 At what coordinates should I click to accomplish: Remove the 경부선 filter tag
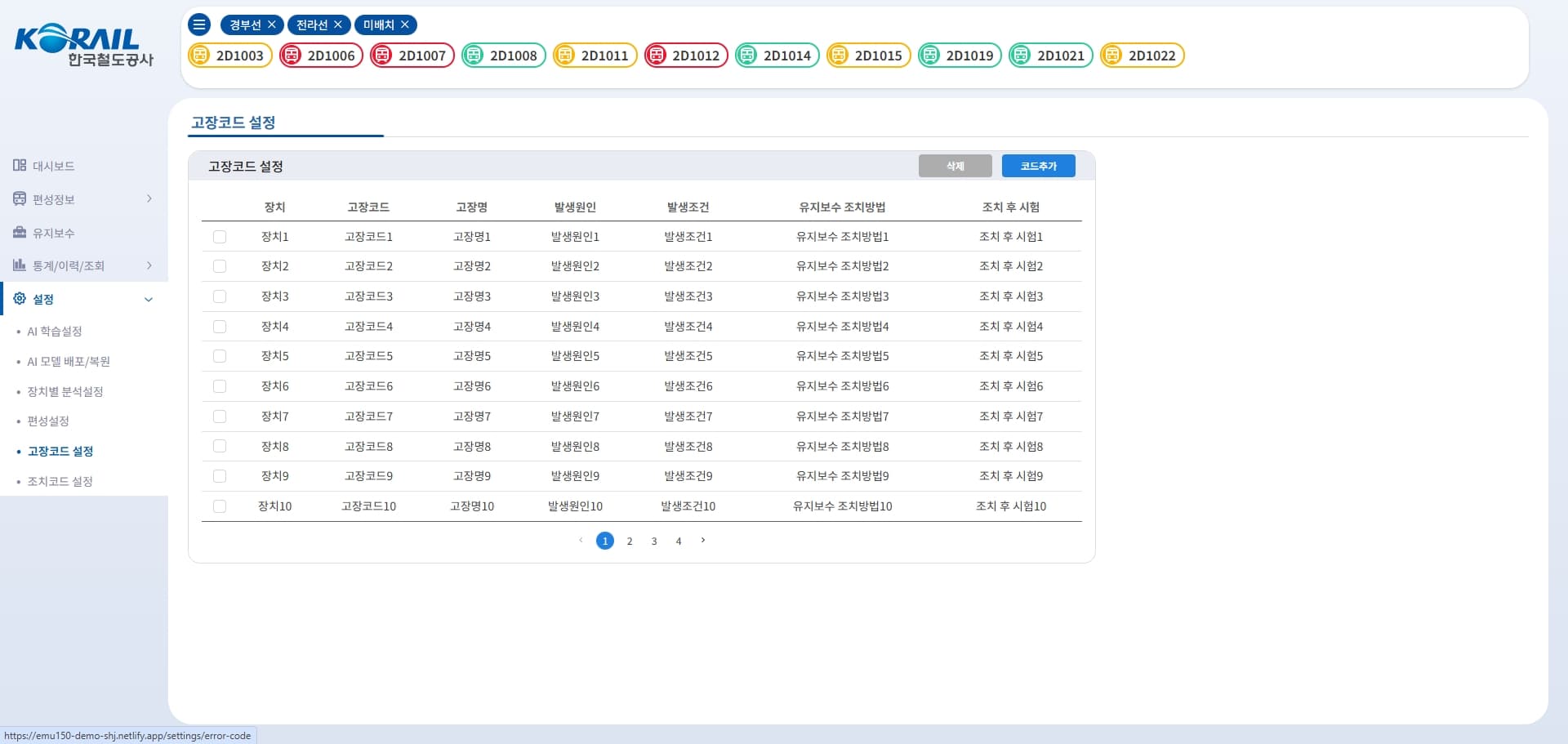[x=272, y=25]
